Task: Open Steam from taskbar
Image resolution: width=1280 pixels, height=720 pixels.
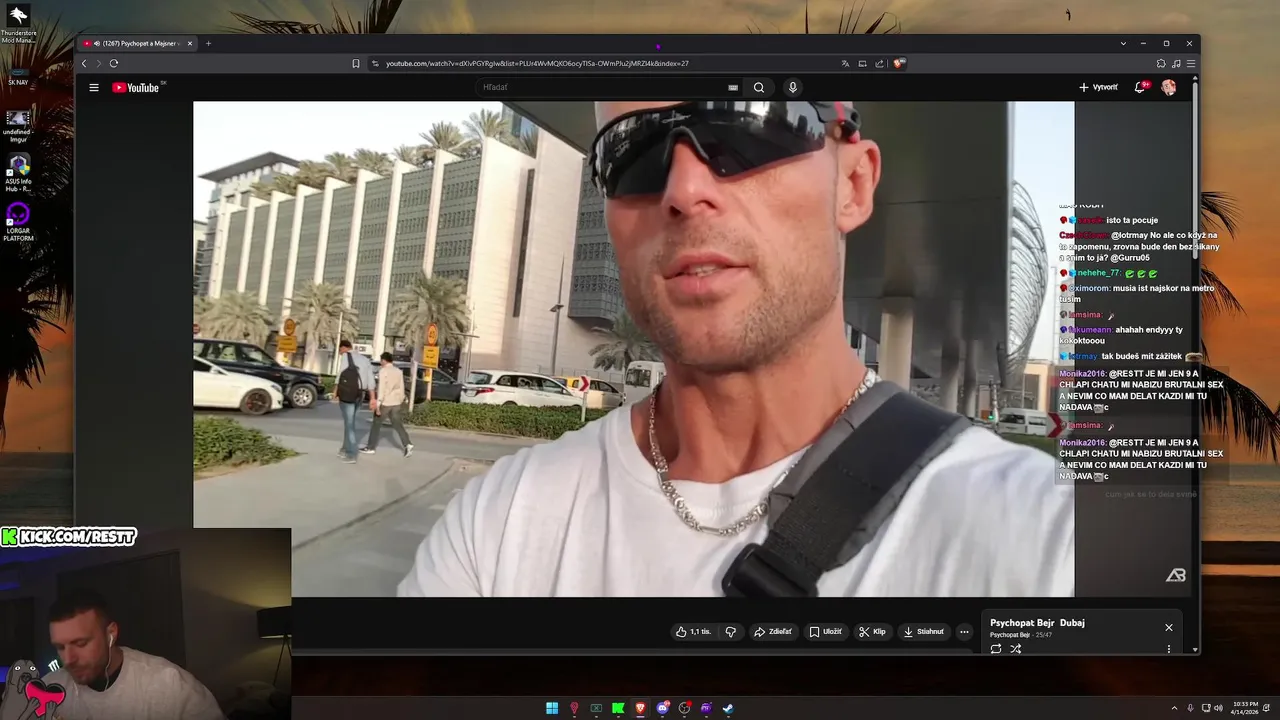Action: (728, 708)
